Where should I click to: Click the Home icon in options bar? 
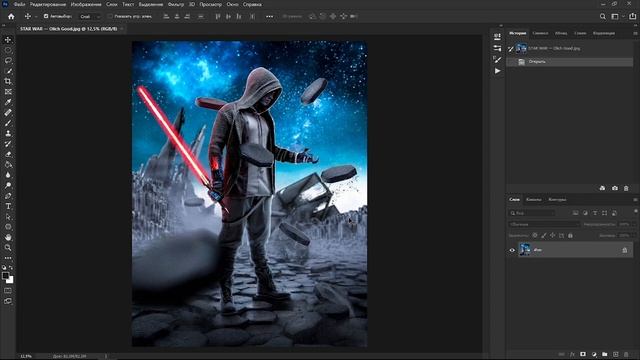tap(11, 16)
